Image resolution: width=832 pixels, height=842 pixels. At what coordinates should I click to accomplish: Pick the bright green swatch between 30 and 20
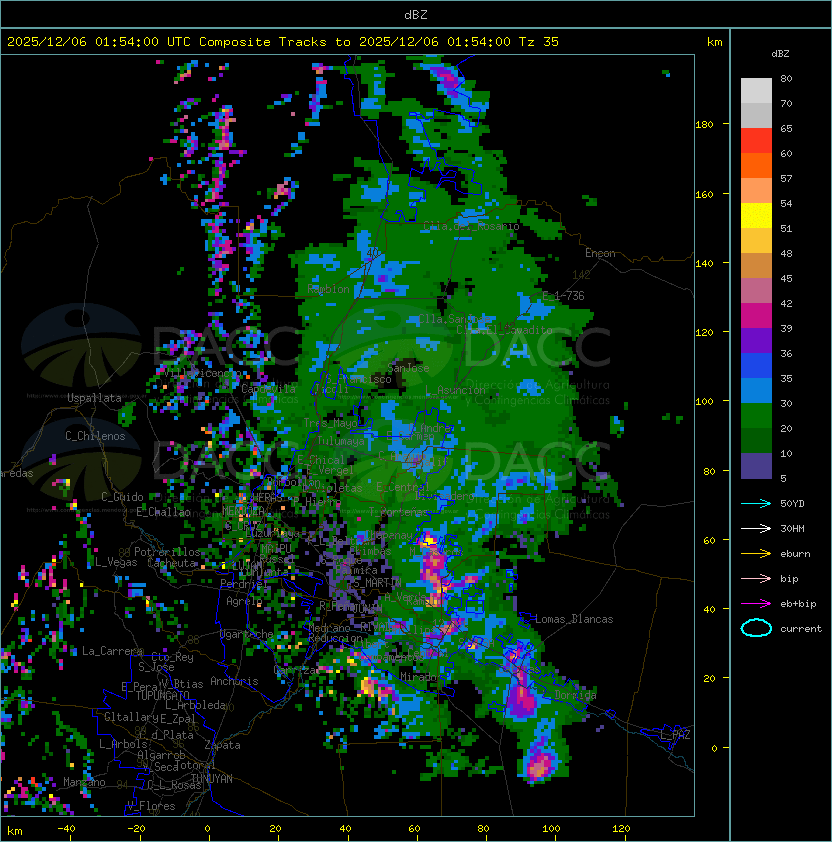tap(756, 416)
